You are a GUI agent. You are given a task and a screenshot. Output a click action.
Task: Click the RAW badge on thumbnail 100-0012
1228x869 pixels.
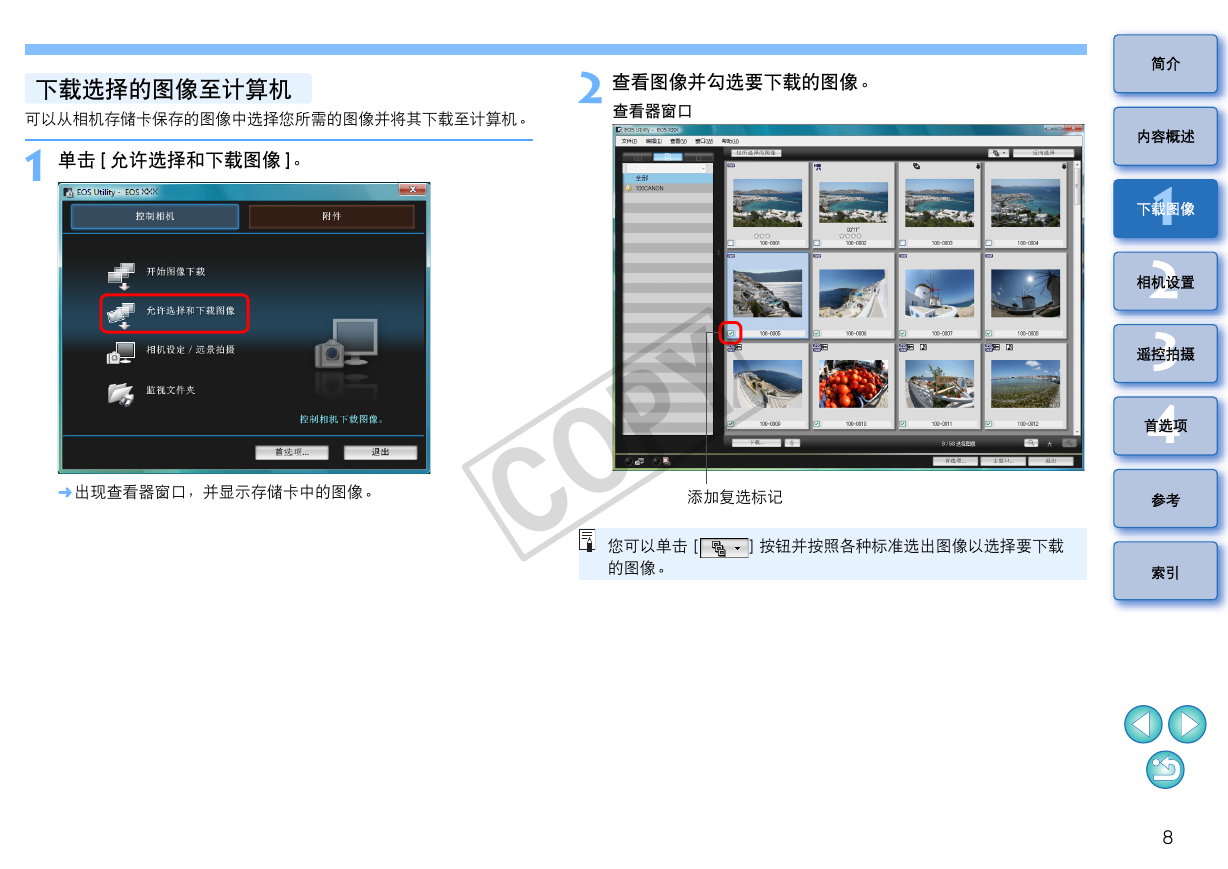click(990, 347)
